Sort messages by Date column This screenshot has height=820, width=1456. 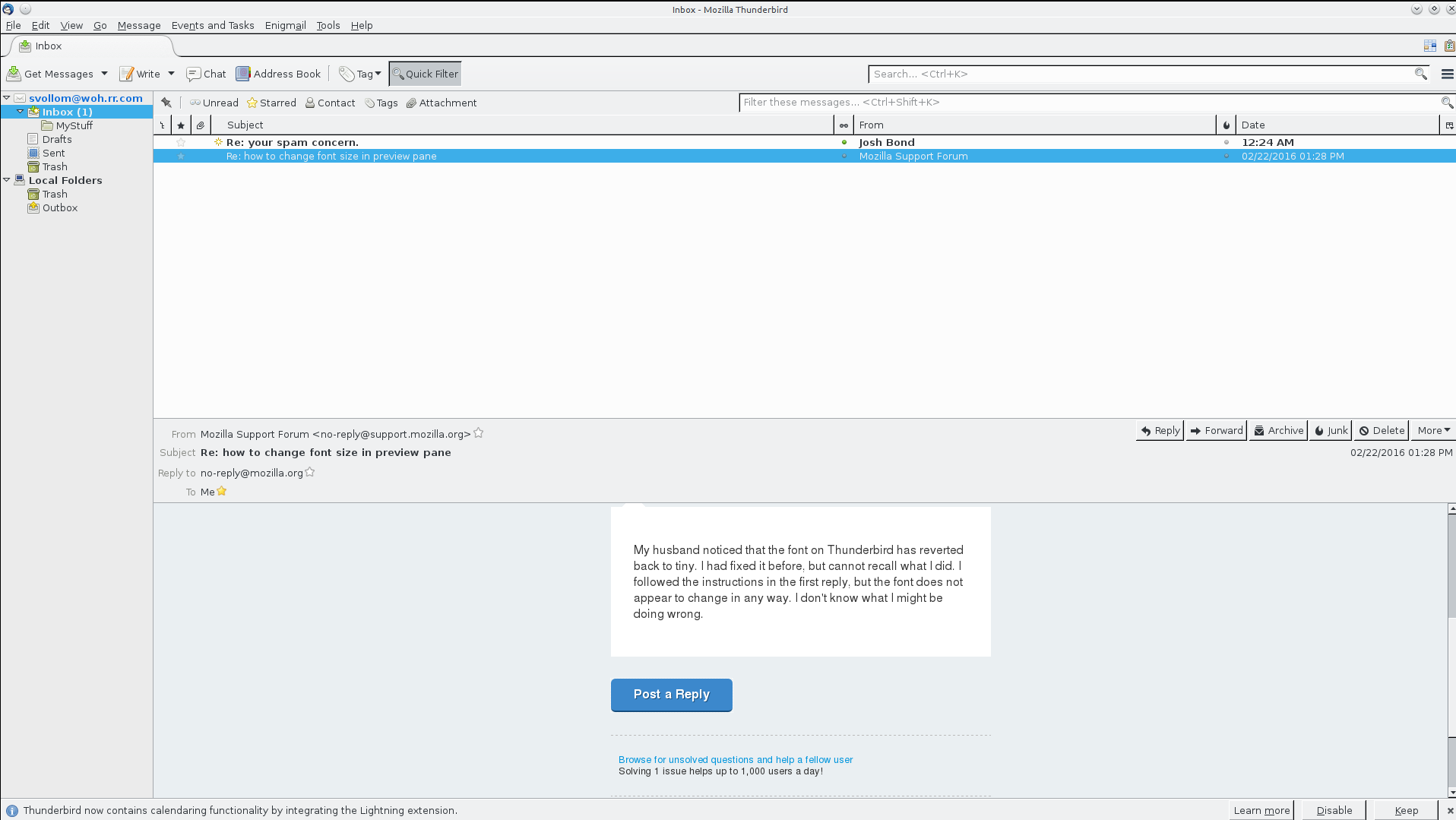(1337, 125)
